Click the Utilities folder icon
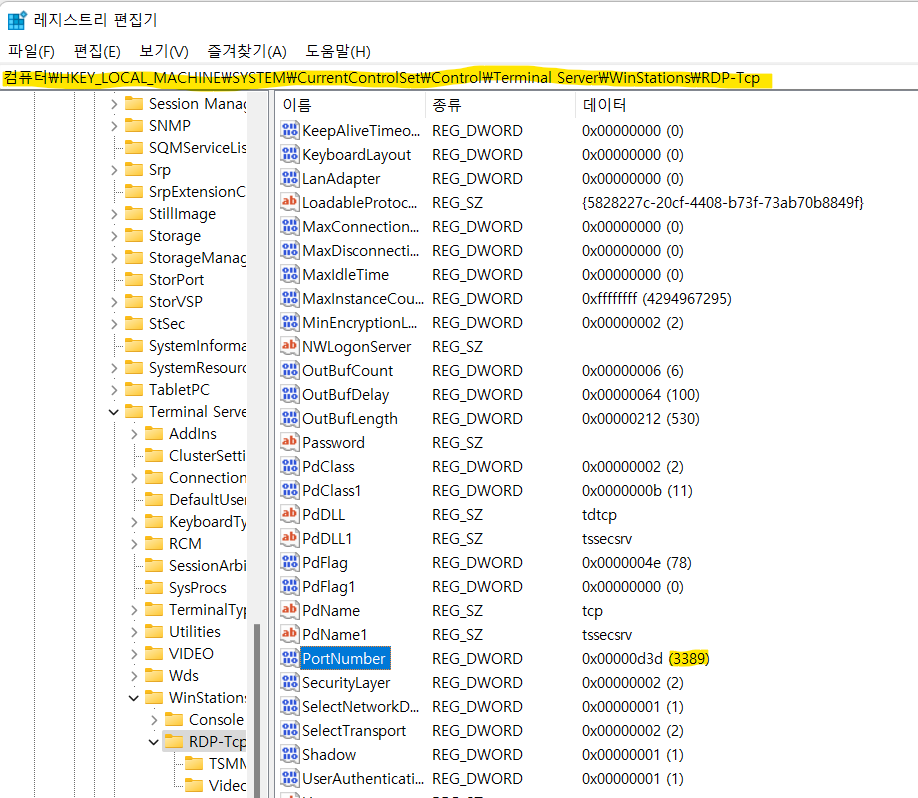This screenshot has width=918, height=798. (154, 632)
